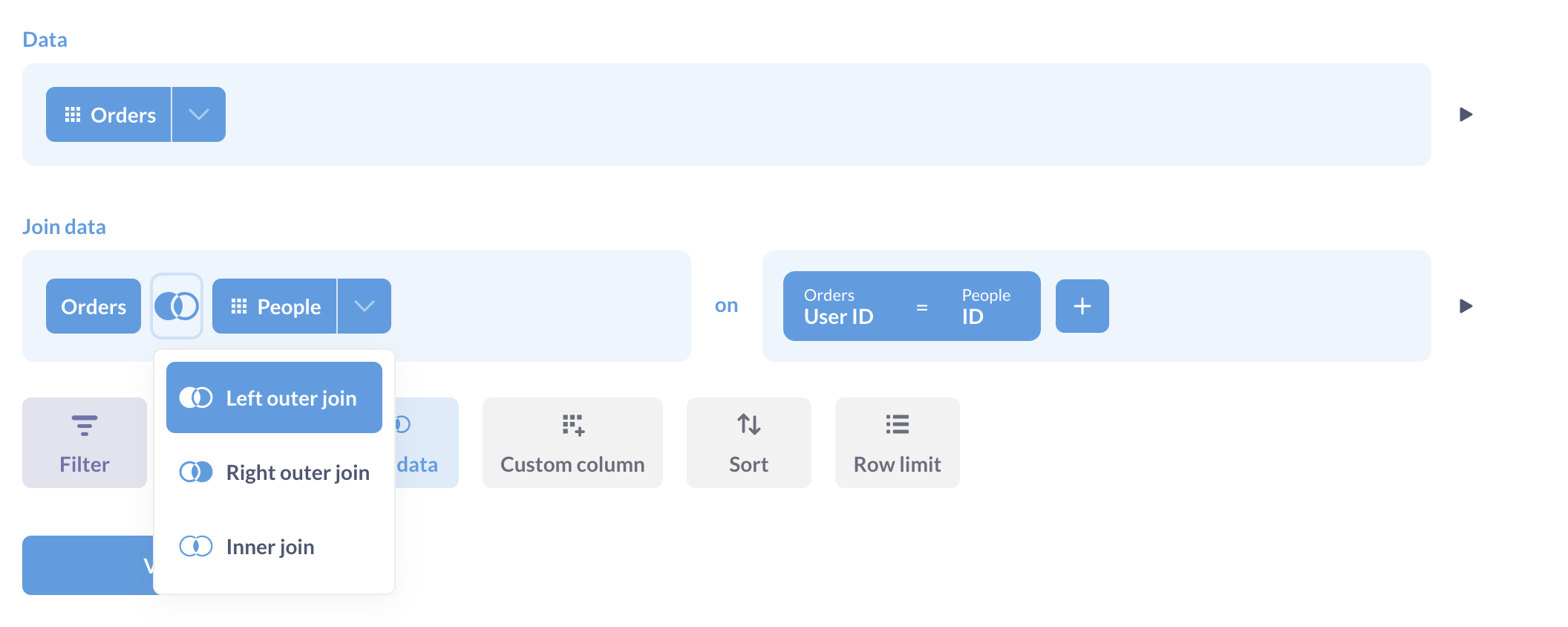Open the Orders data source chevron dropdown
This screenshot has width=1568, height=627.
pos(198,114)
